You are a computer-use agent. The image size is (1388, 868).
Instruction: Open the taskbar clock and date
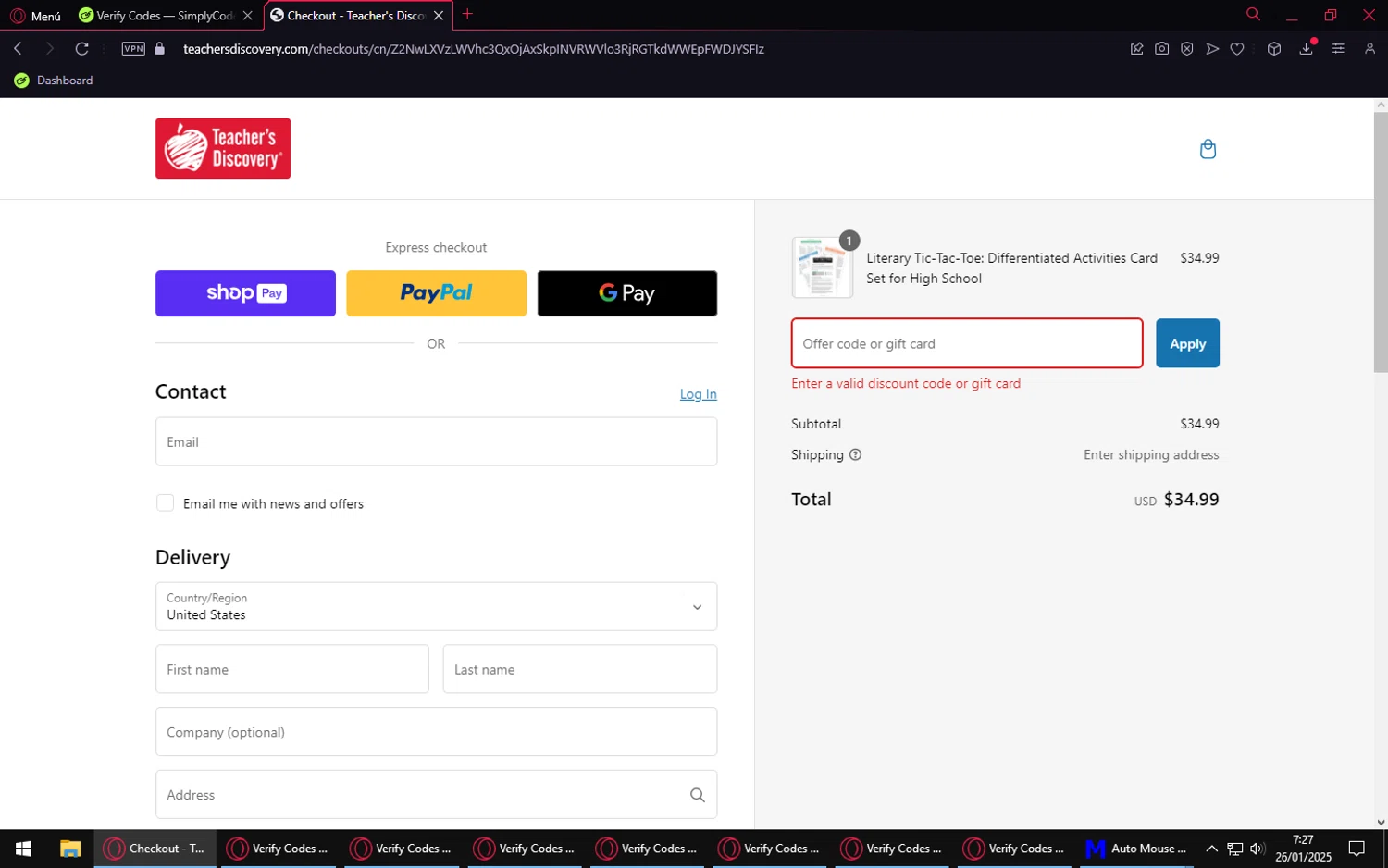1303,849
